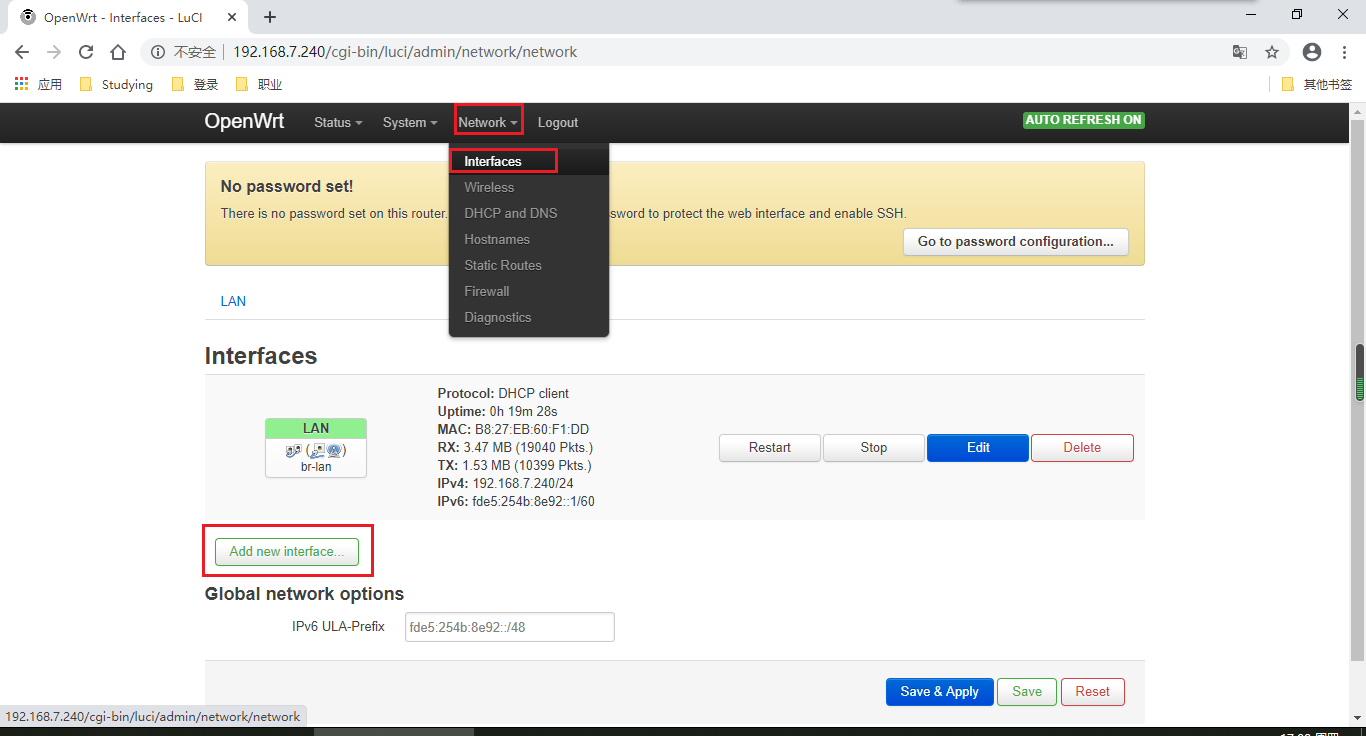Click the IPv6 value fde5:254b:8e92::1/60
Viewport: 1366px width, 736px height.
pos(534,502)
